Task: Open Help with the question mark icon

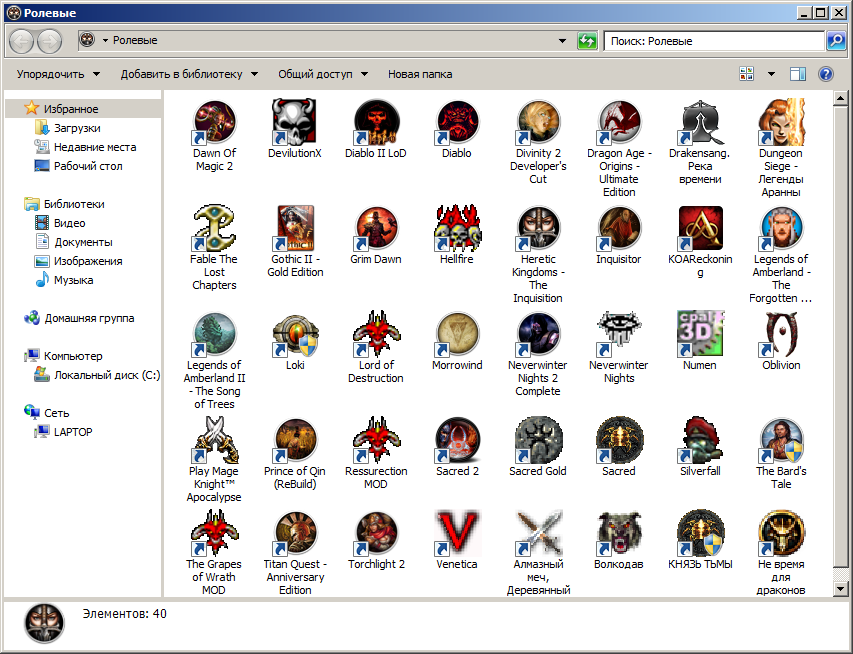Action: coord(826,74)
